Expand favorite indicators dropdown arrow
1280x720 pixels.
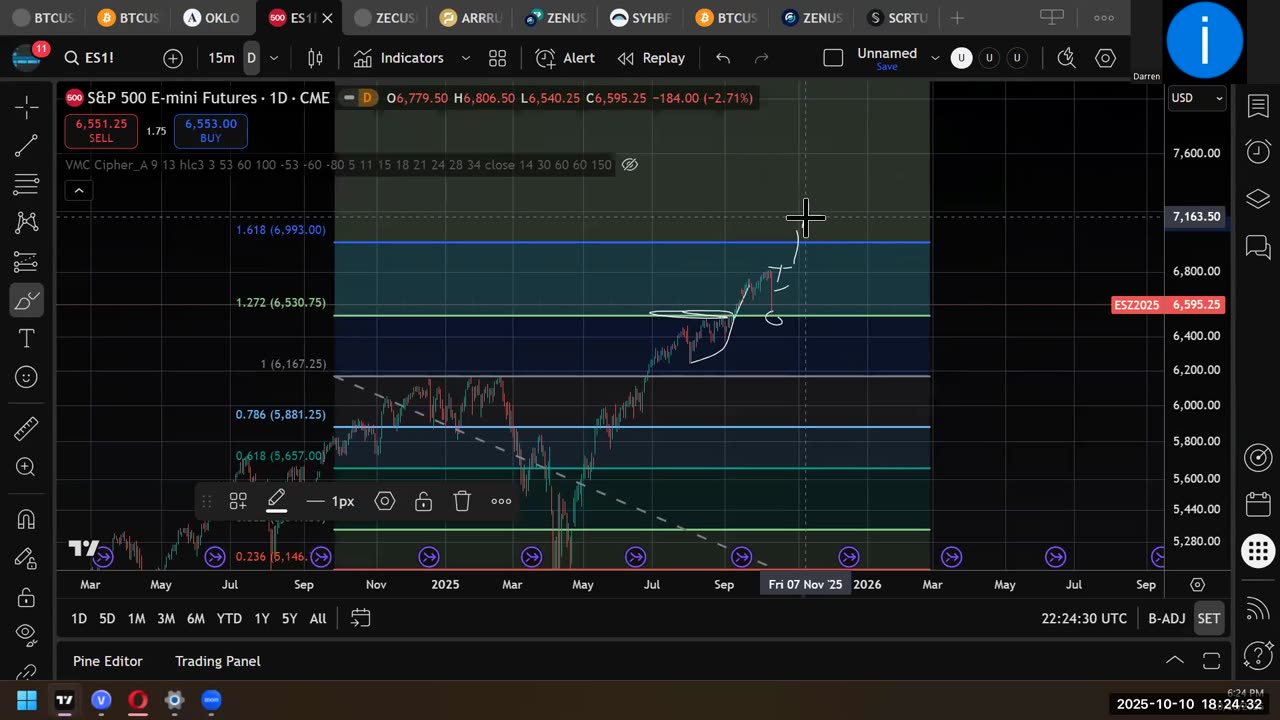pos(465,58)
